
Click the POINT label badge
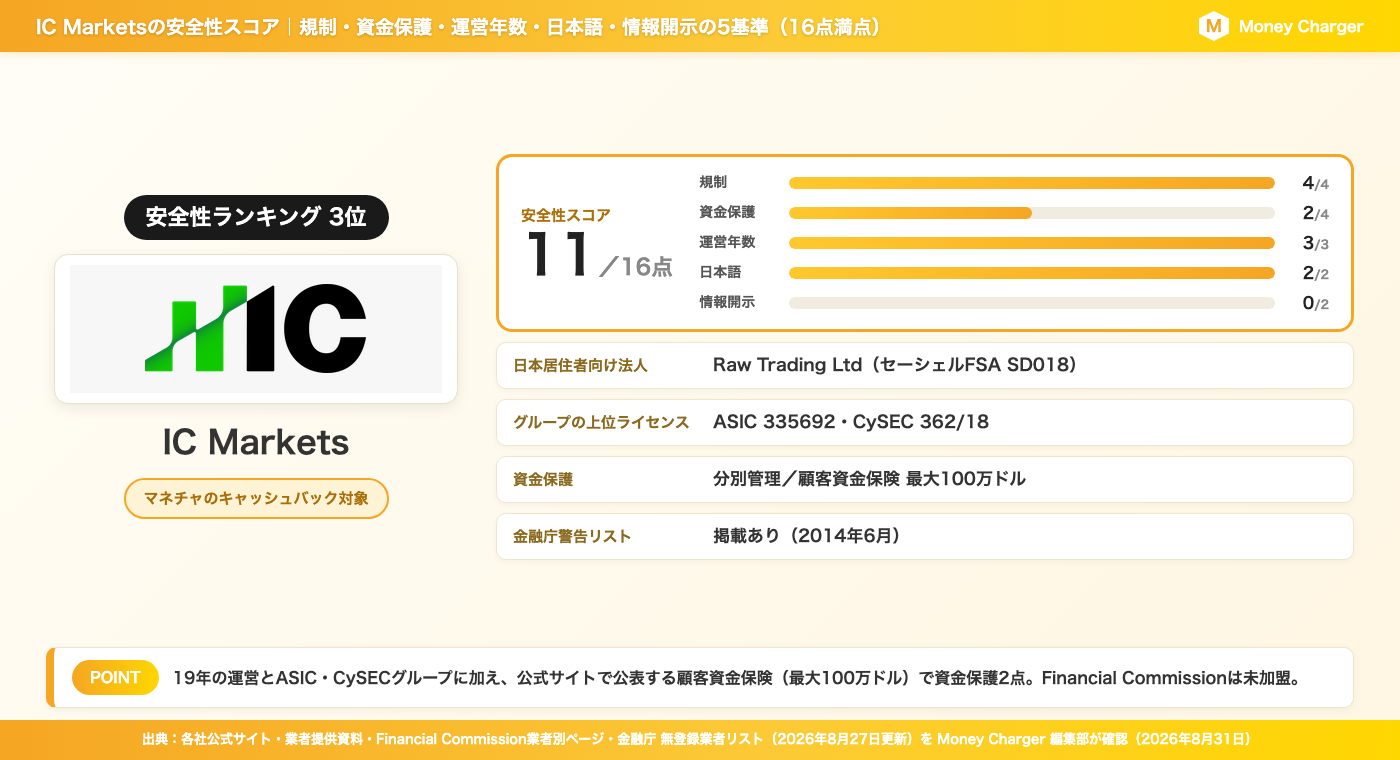point(115,678)
